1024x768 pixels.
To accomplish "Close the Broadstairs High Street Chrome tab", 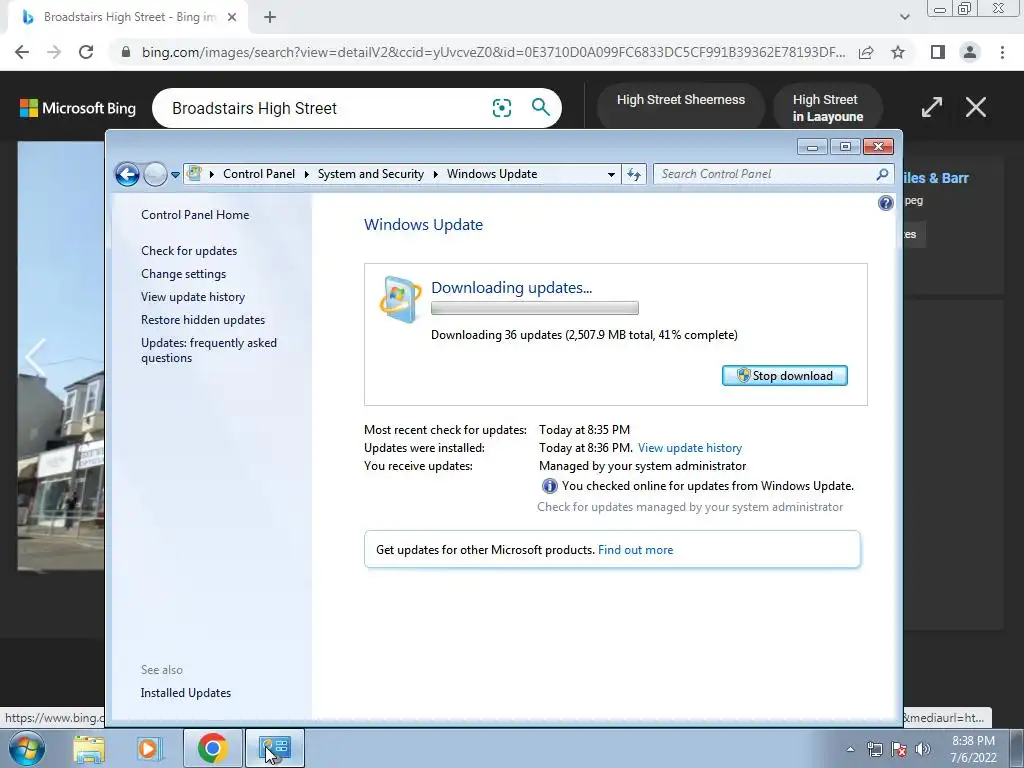I will coord(232,18).
